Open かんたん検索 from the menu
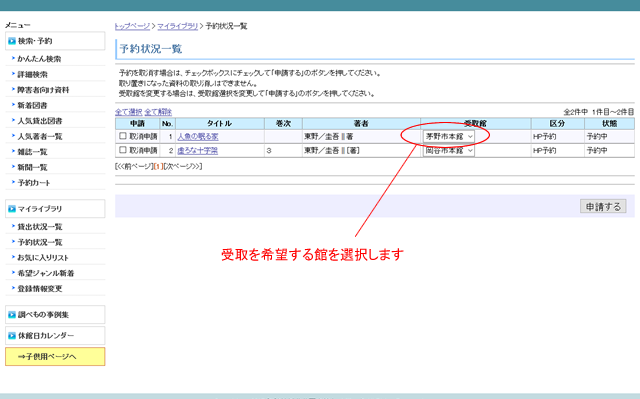640x399 pixels. 39,59
